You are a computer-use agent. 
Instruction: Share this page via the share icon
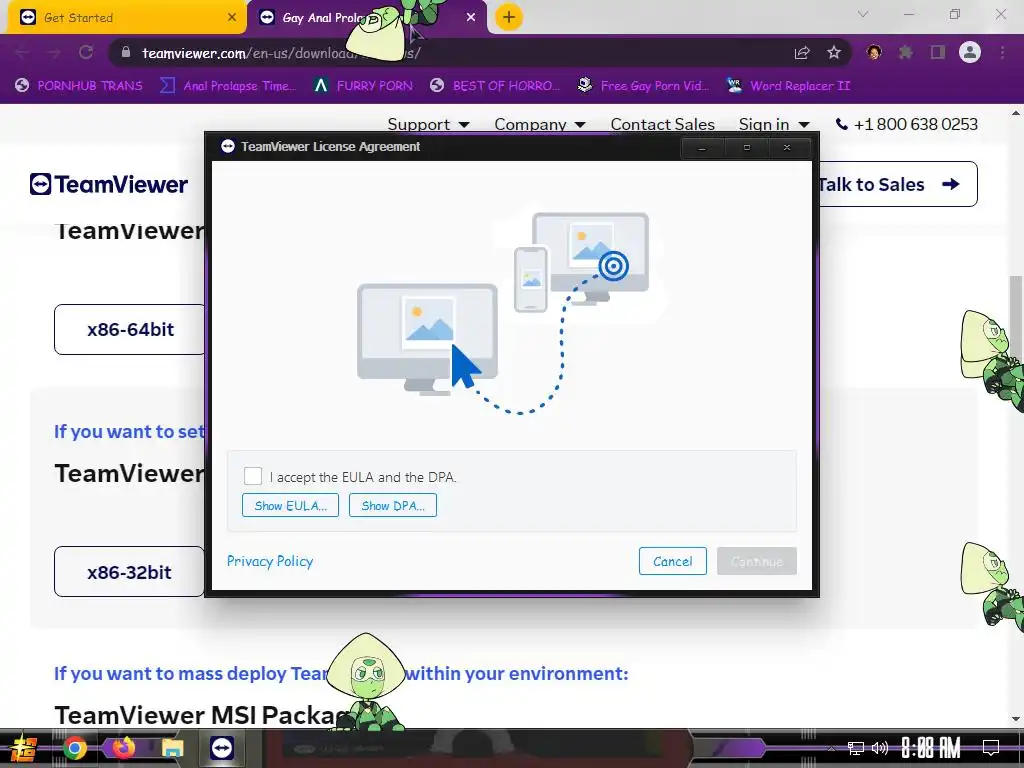802,53
